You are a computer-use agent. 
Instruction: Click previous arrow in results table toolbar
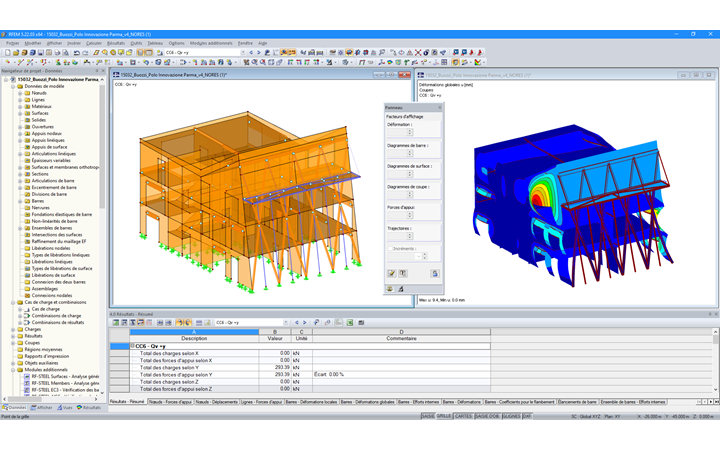coord(297,322)
